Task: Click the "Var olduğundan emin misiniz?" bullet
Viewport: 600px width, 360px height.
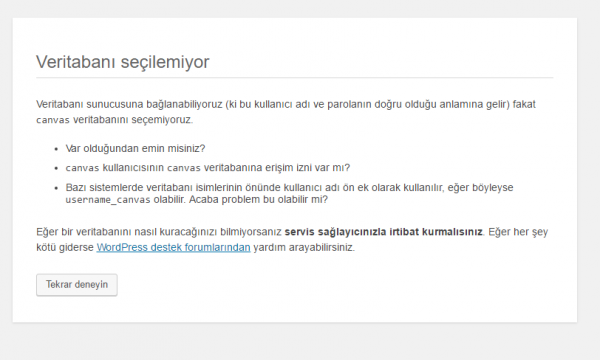Action: point(135,148)
